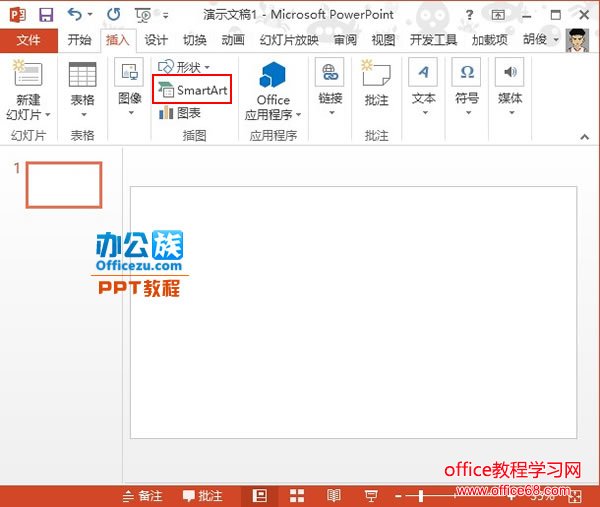Screen dimensions: 600x507
Task: Switch to the View (视图) tab
Action: 383,40
